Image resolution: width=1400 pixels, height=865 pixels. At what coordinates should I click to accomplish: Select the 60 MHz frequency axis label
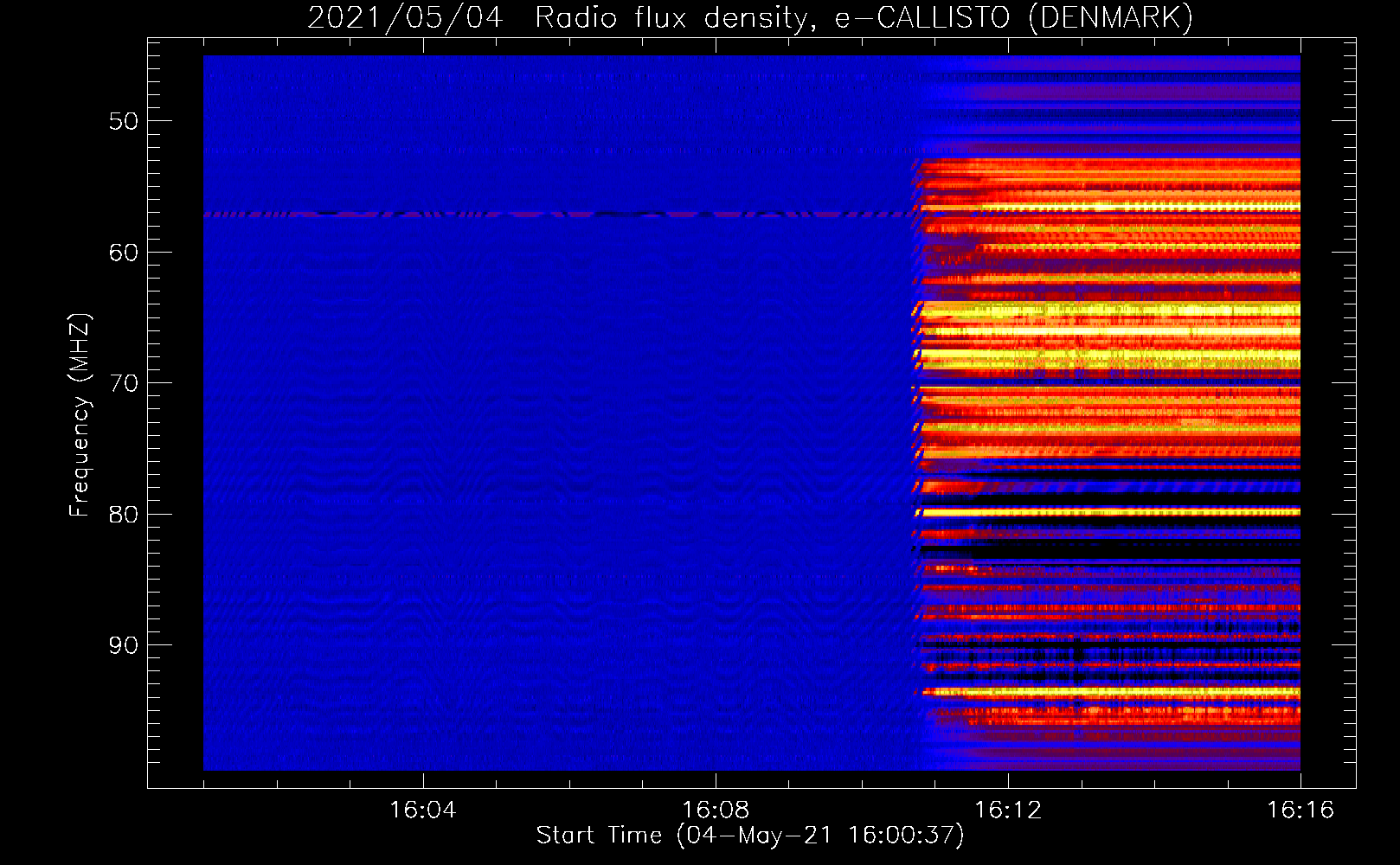tap(124, 253)
